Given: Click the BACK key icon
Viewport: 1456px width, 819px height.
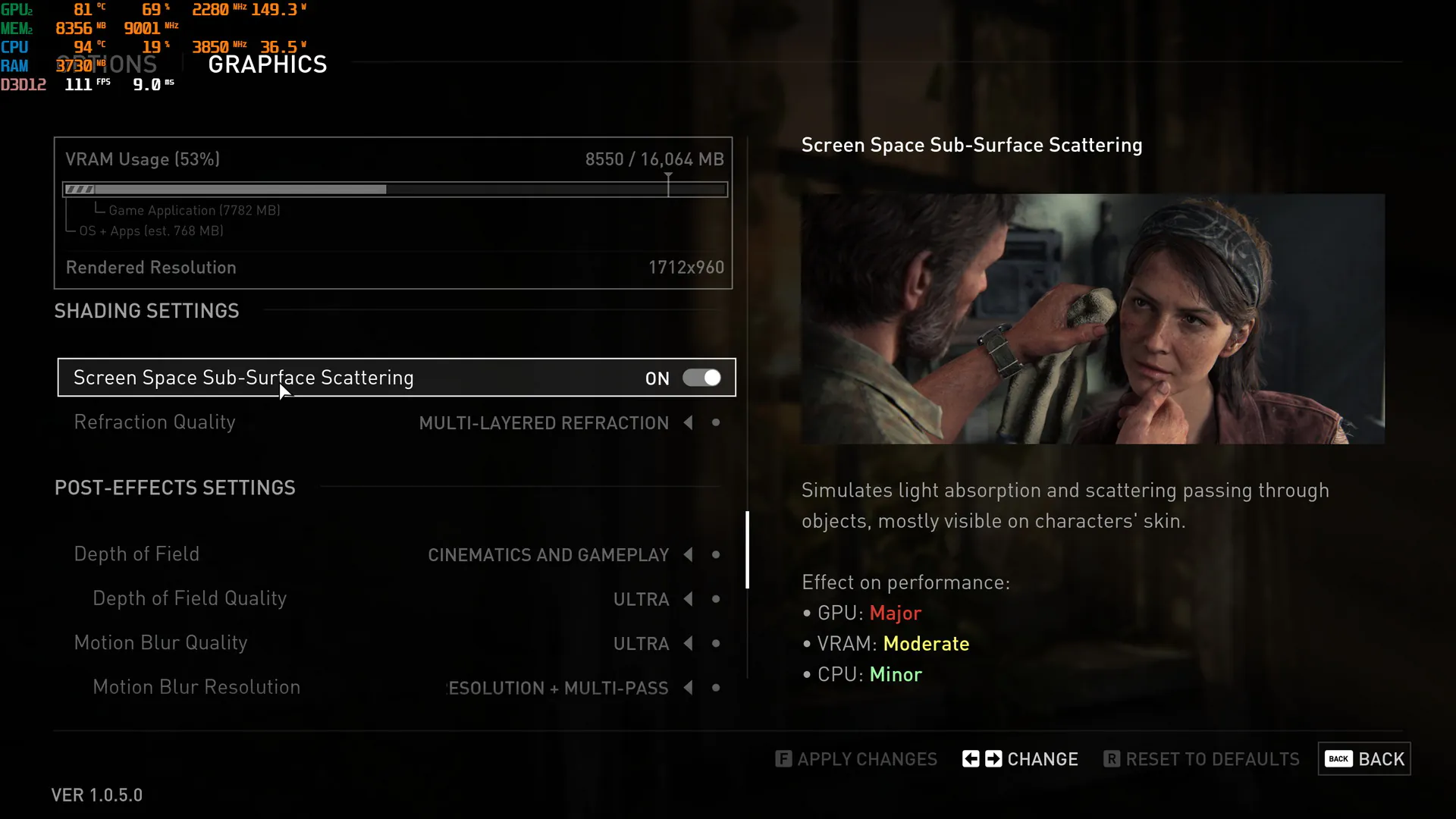Looking at the screenshot, I should point(1338,759).
